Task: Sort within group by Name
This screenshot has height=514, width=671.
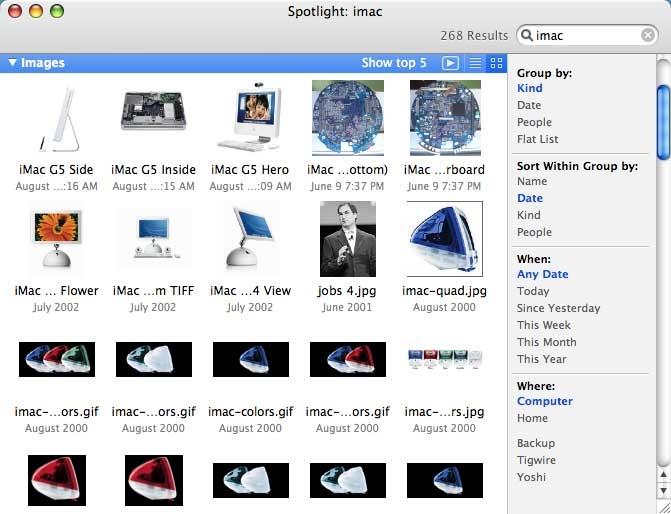Action: pyautogui.click(x=532, y=181)
